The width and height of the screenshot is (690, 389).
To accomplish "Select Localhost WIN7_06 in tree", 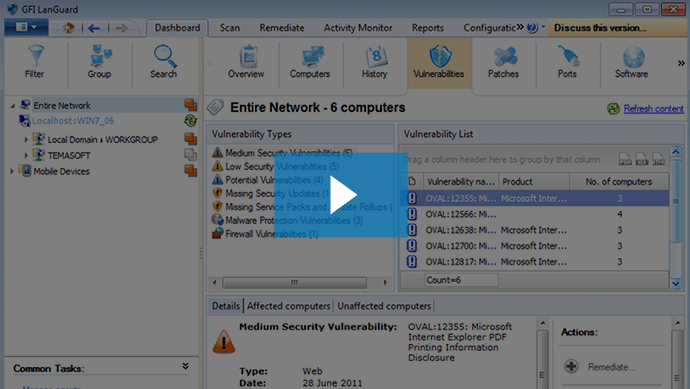I will (x=73, y=121).
